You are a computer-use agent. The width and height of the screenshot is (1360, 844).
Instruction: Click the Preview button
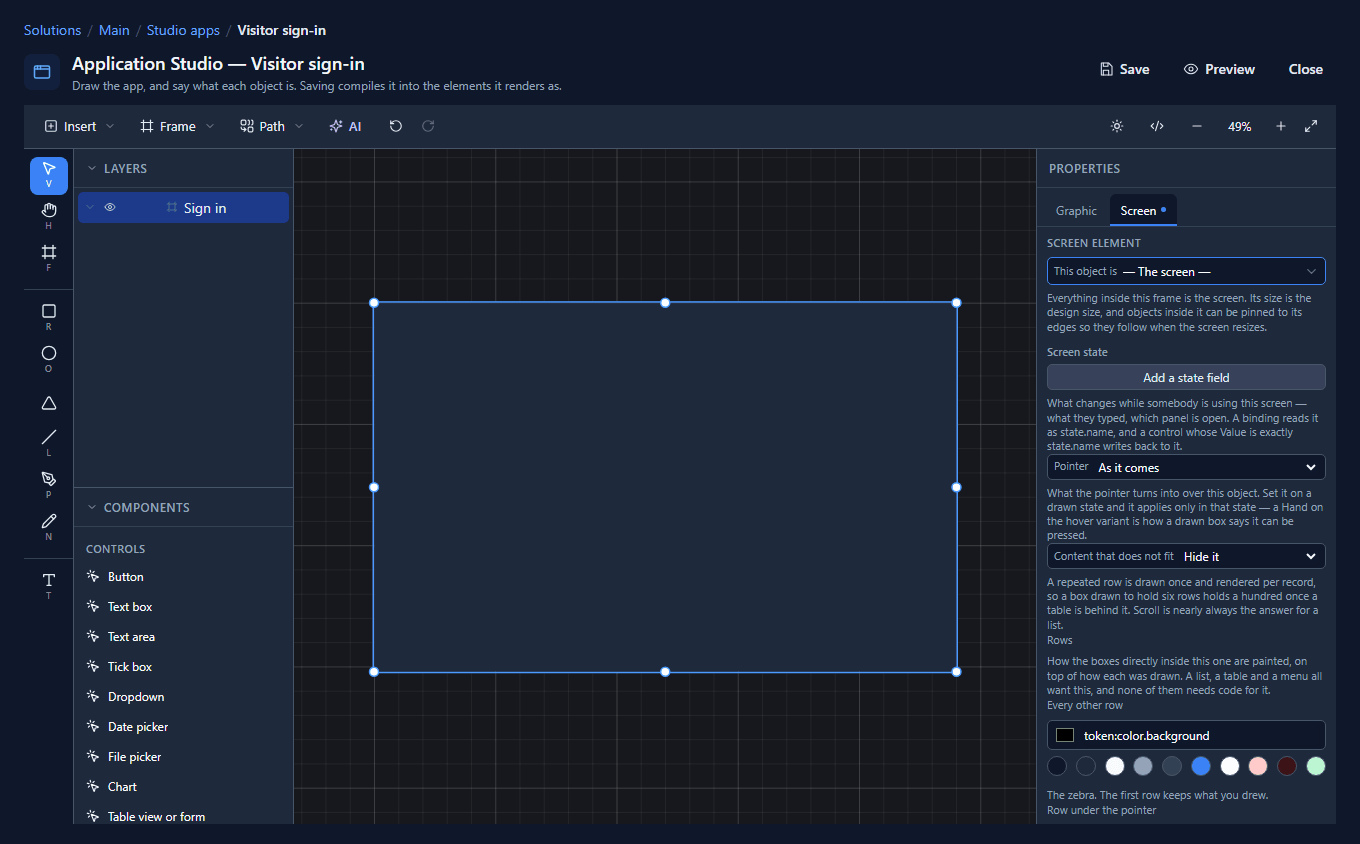(1219, 69)
